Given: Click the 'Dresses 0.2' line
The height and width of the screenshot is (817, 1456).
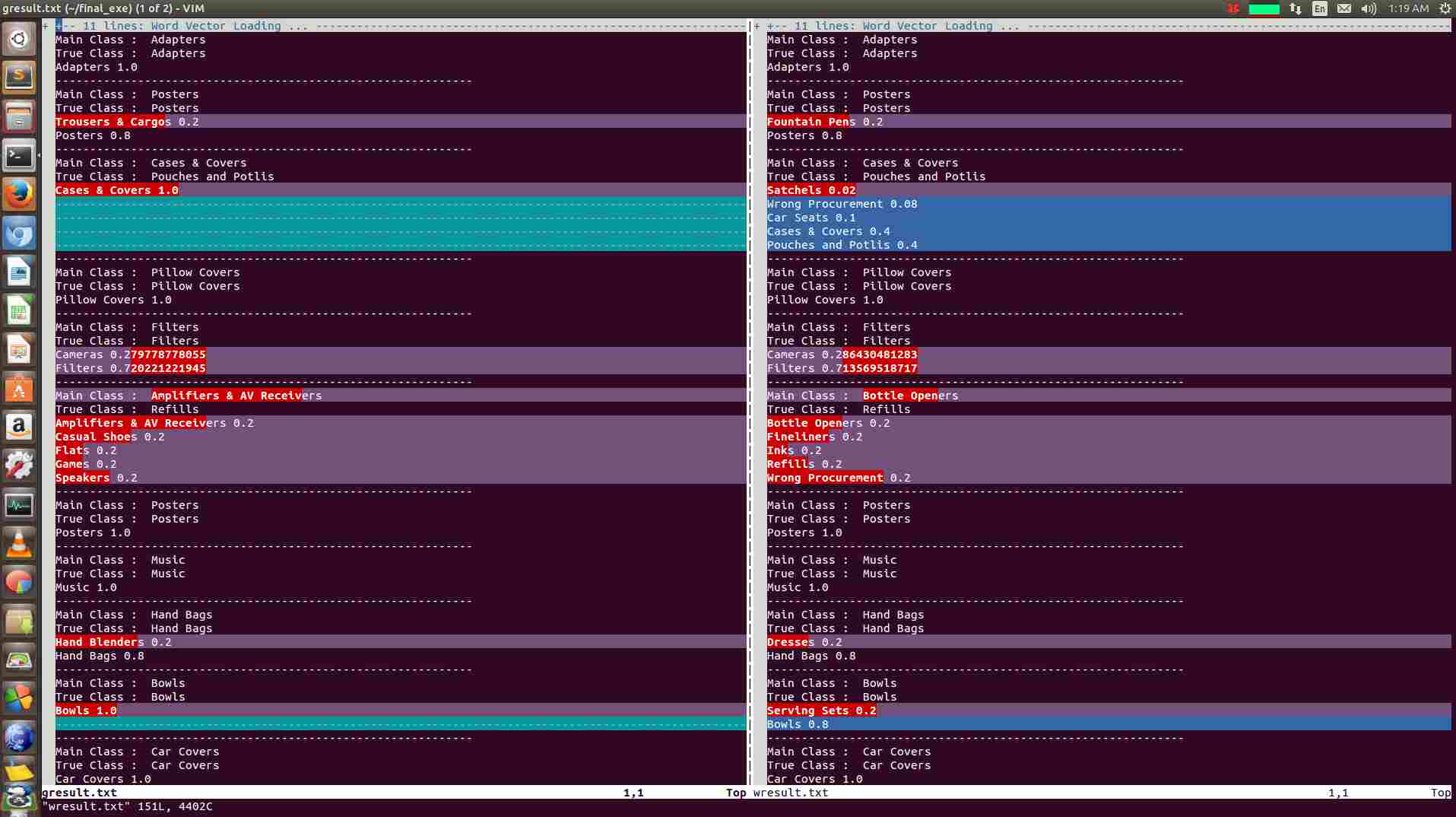Looking at the screenshot, I should [x=804, y=642].
